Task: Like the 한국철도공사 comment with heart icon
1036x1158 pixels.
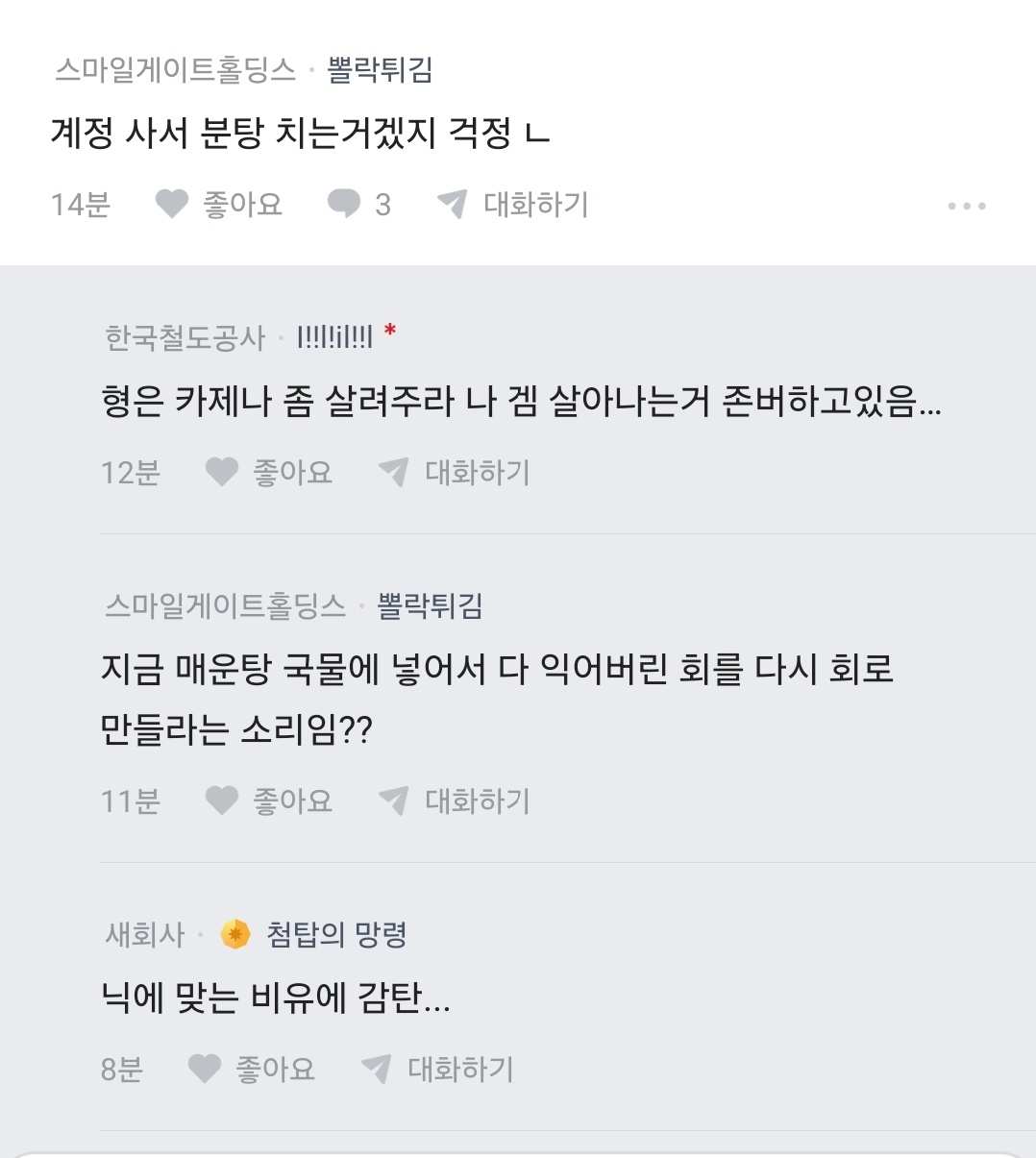Action: click(222, 472)
